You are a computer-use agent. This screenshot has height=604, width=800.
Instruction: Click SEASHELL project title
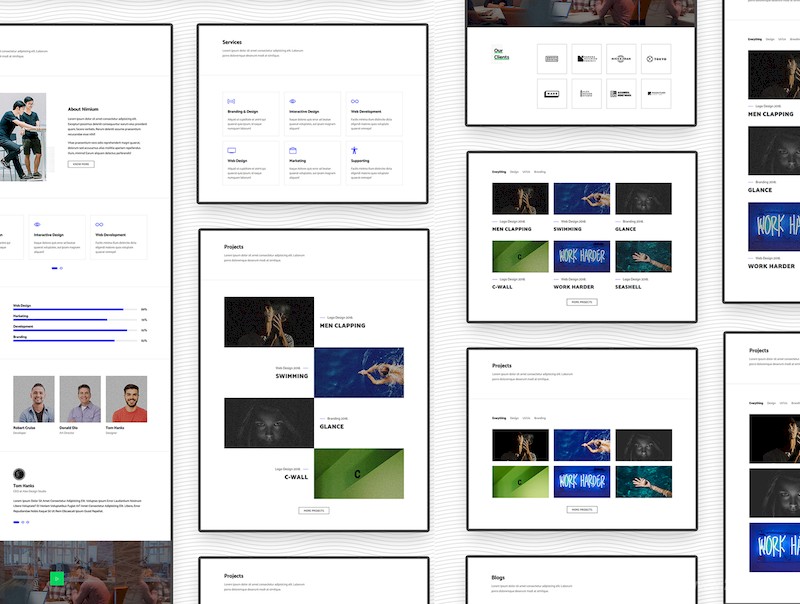628,287
